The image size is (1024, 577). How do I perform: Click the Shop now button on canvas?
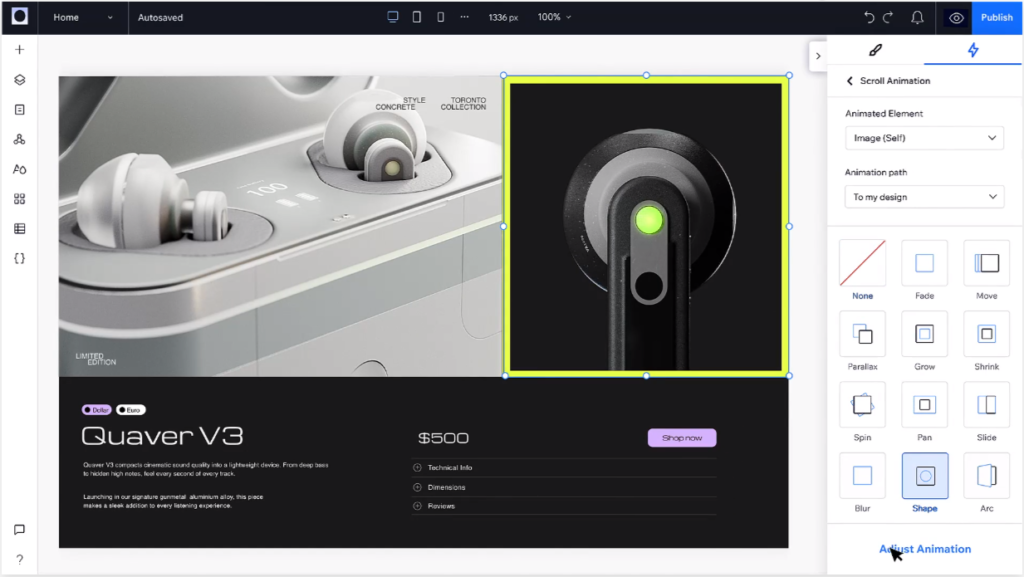tap(682, 438)
